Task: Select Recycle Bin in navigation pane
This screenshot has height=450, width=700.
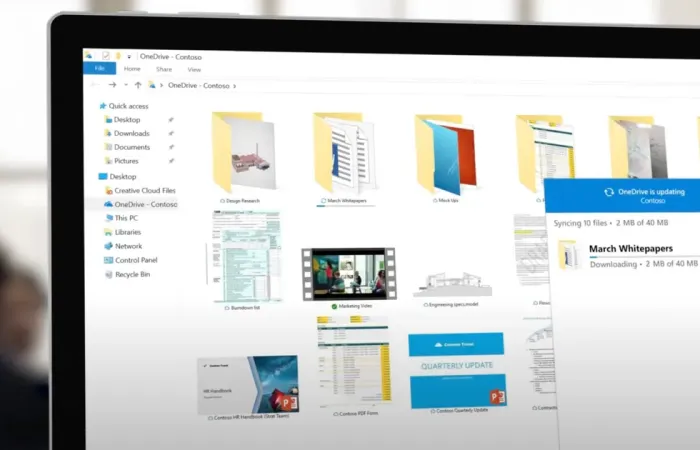Action: [x=128, y=274]
